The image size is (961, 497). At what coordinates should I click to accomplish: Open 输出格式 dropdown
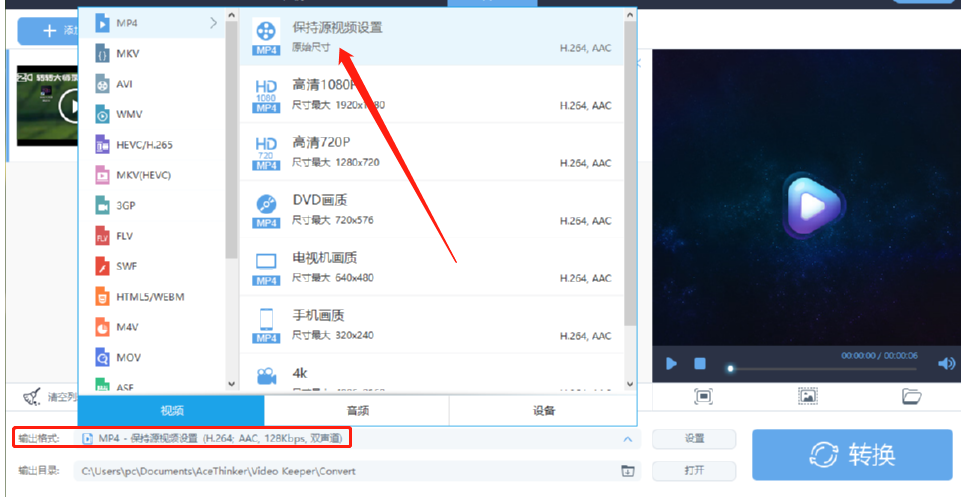[357, 439]
